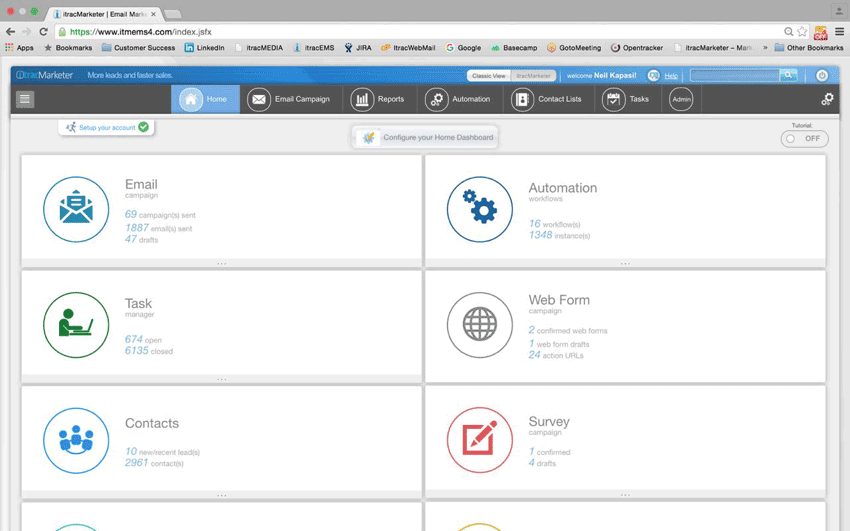Click the search input field in header
The width and height of the screenshot is (850, 531).
click(734, 75)
